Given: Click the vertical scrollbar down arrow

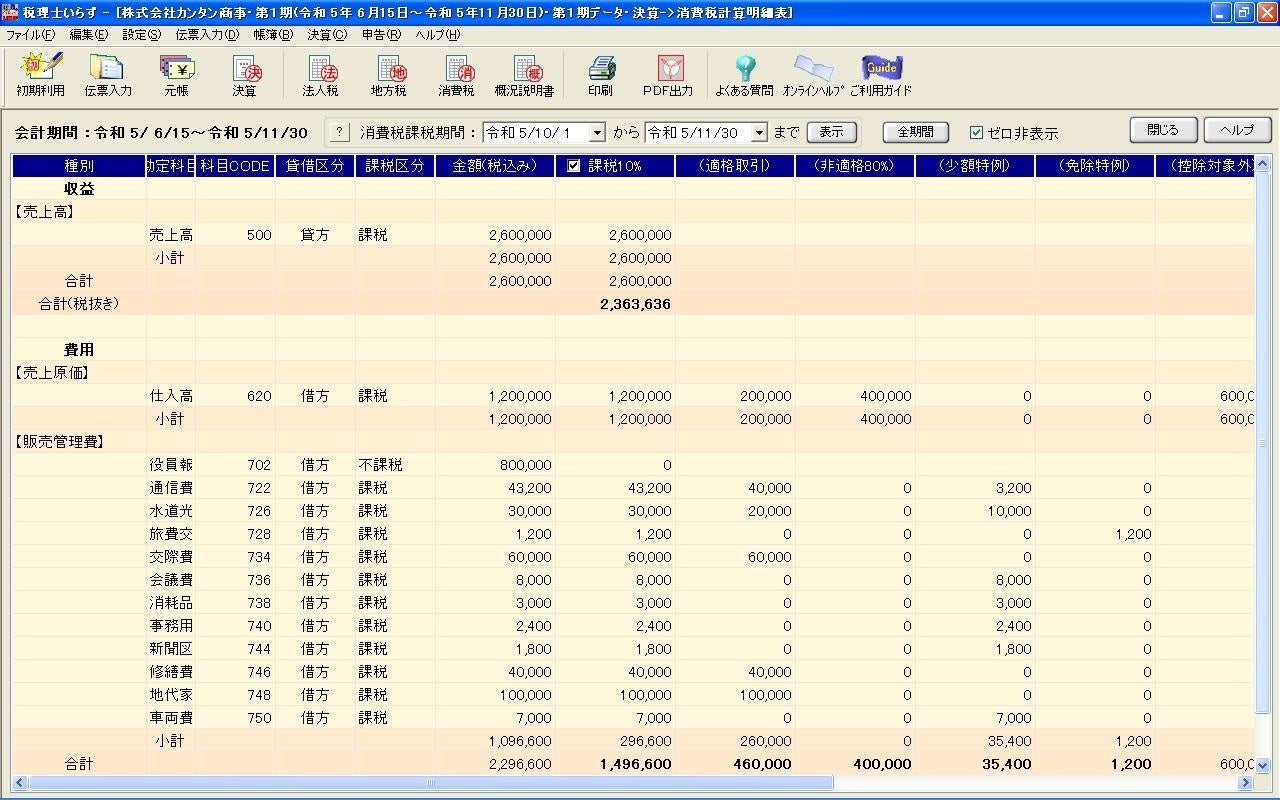Looking at the screenshot, I should click(x=1262, y=766).
